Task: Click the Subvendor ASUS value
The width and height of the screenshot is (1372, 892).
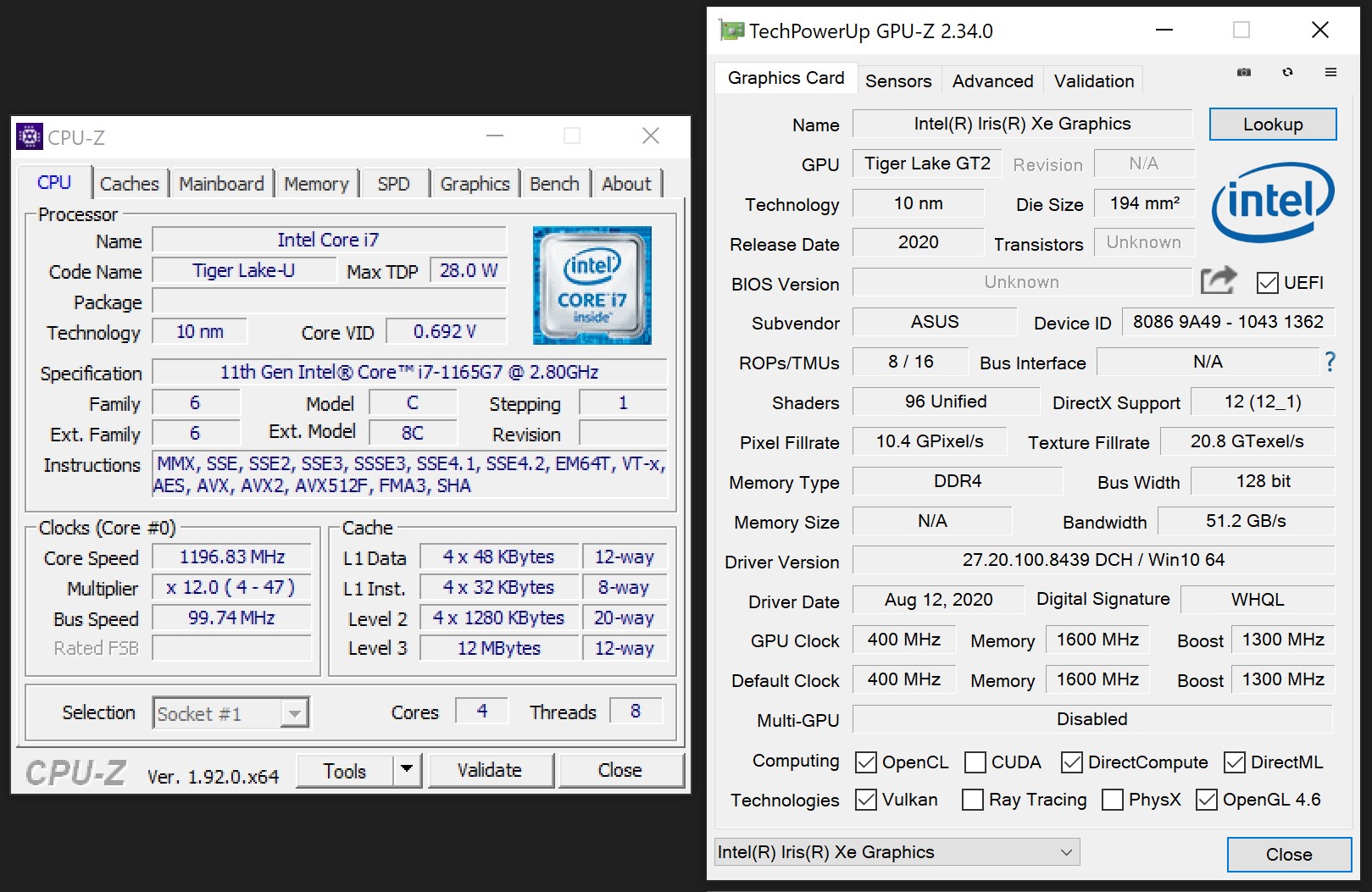Action: pyautogui.click(x=935, y=322)
